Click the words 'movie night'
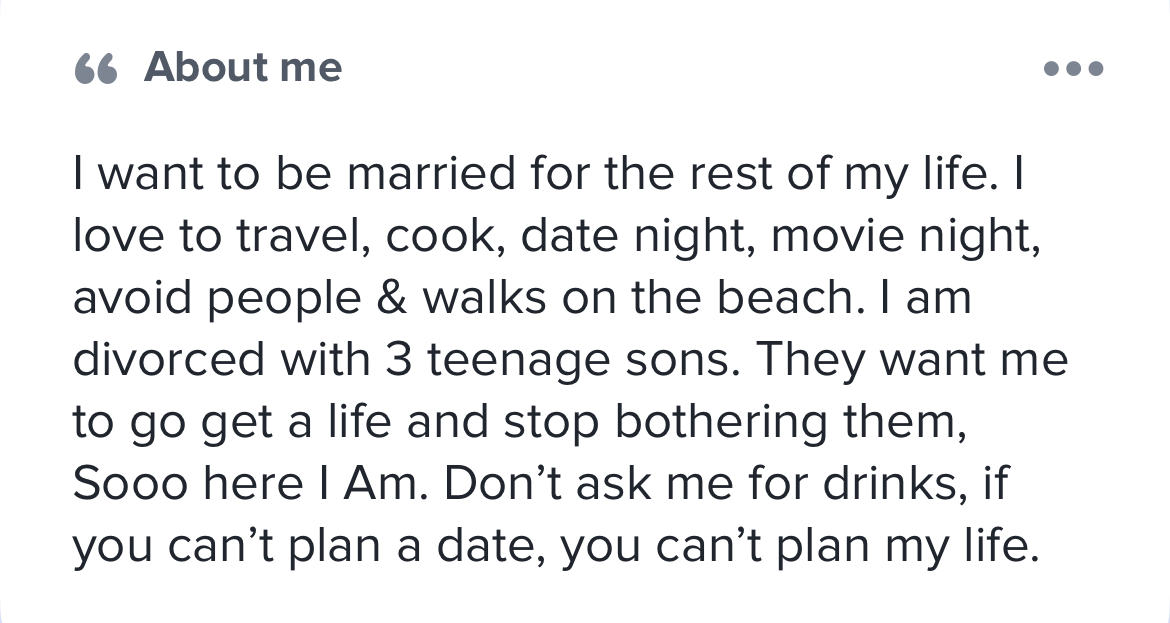Image resolution: width=1170 pixels, height=623 pixels. click(x=900, y=237)
